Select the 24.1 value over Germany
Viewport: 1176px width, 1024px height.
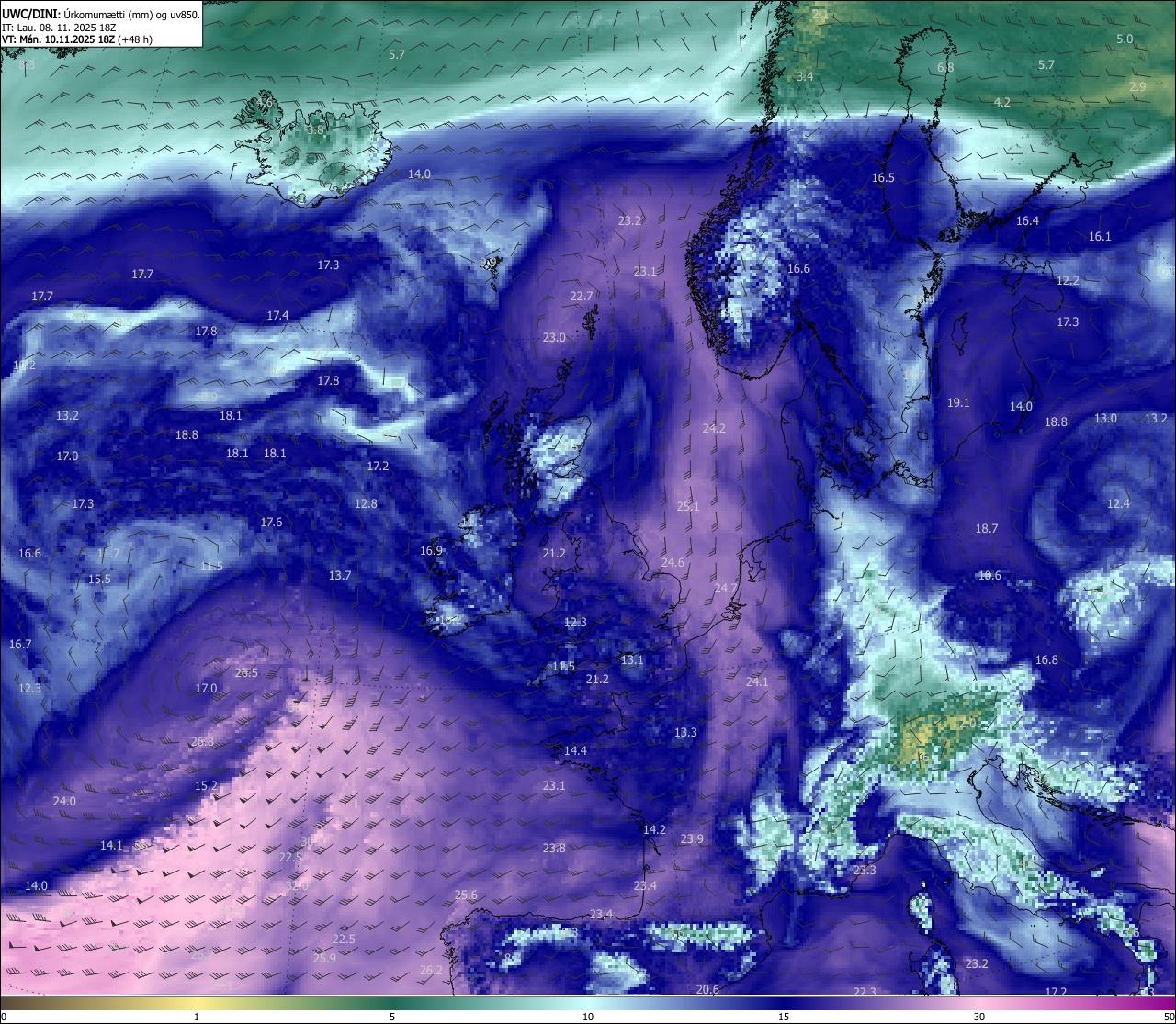[x=757, y=682]
